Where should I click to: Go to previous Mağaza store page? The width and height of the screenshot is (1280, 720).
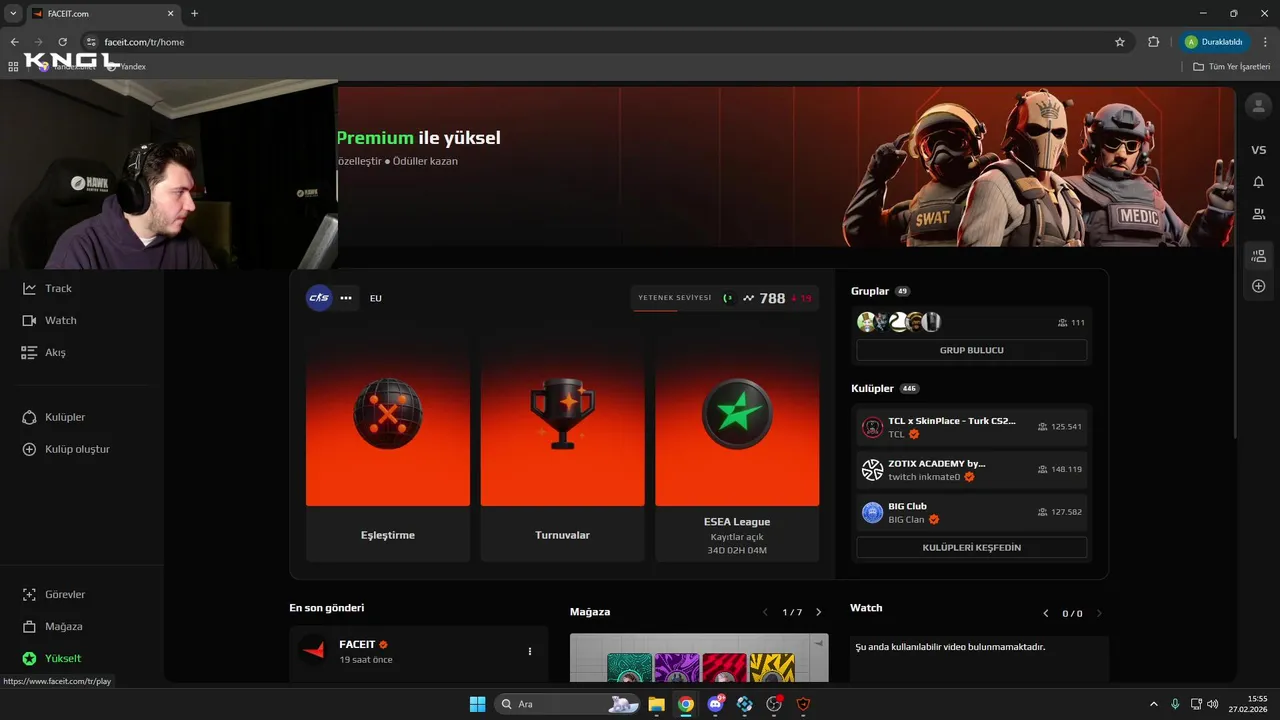pyautogui.click(x=766, y=612)
